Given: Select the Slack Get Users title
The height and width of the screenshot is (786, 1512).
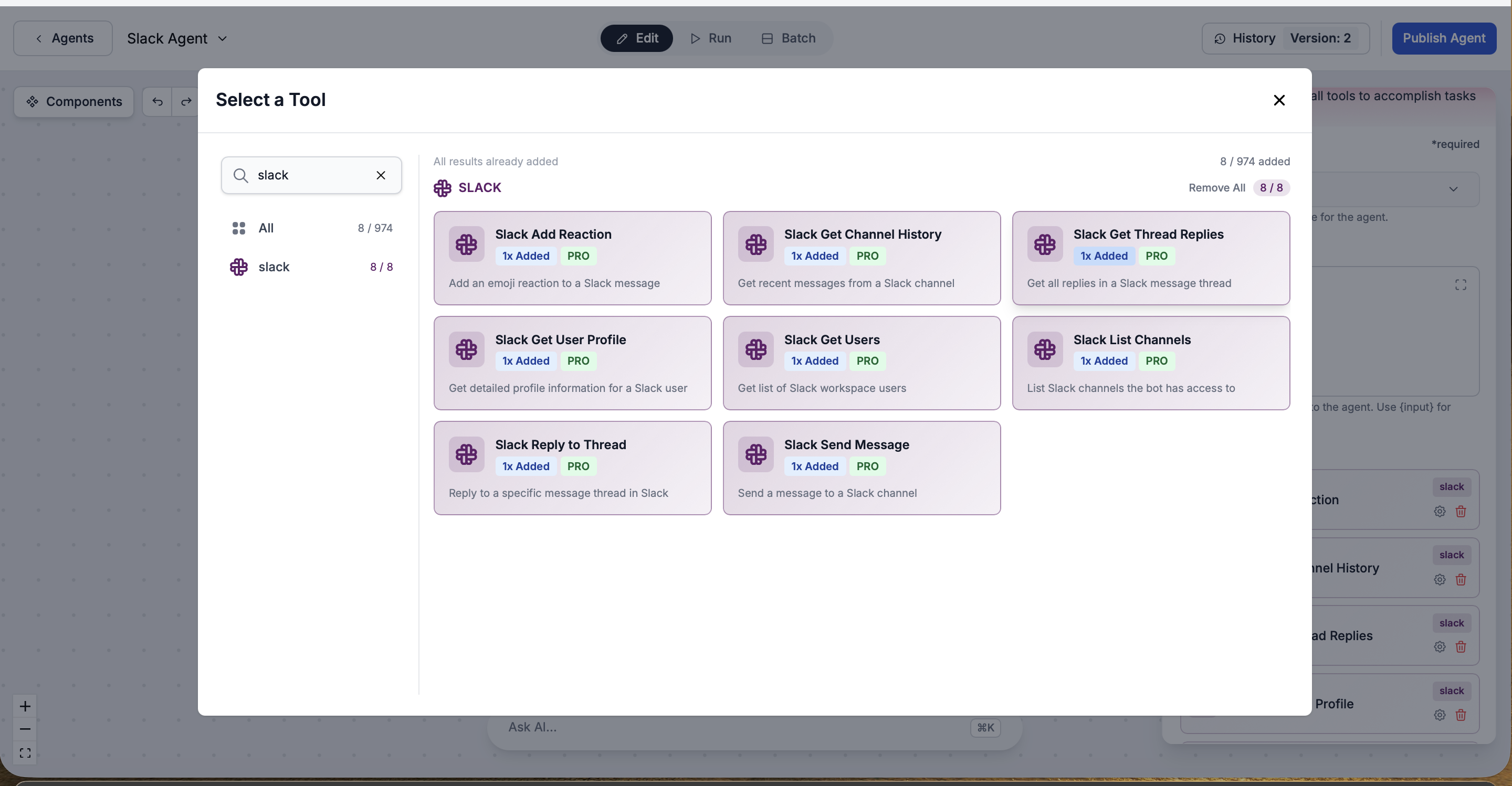Looking at the screenshot, I should (x=832, y=339).
